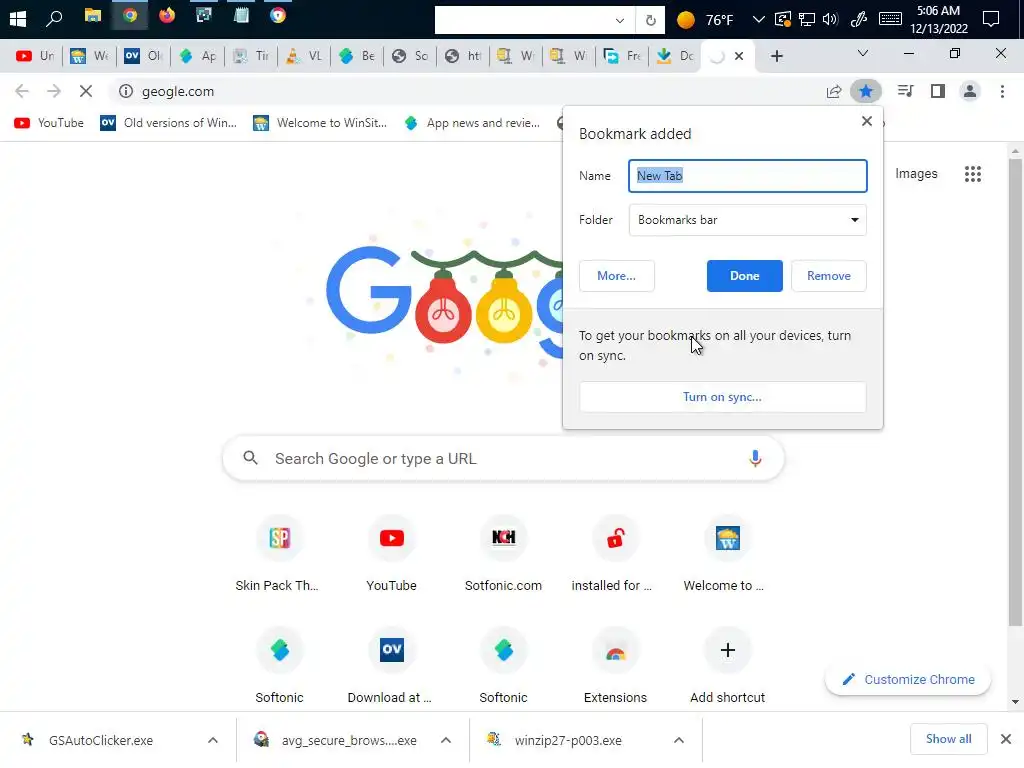Image resolution: width=1024 pixels, height=768 pixels.
Task: Open the Google apps grid
Action: pos(972,174)
